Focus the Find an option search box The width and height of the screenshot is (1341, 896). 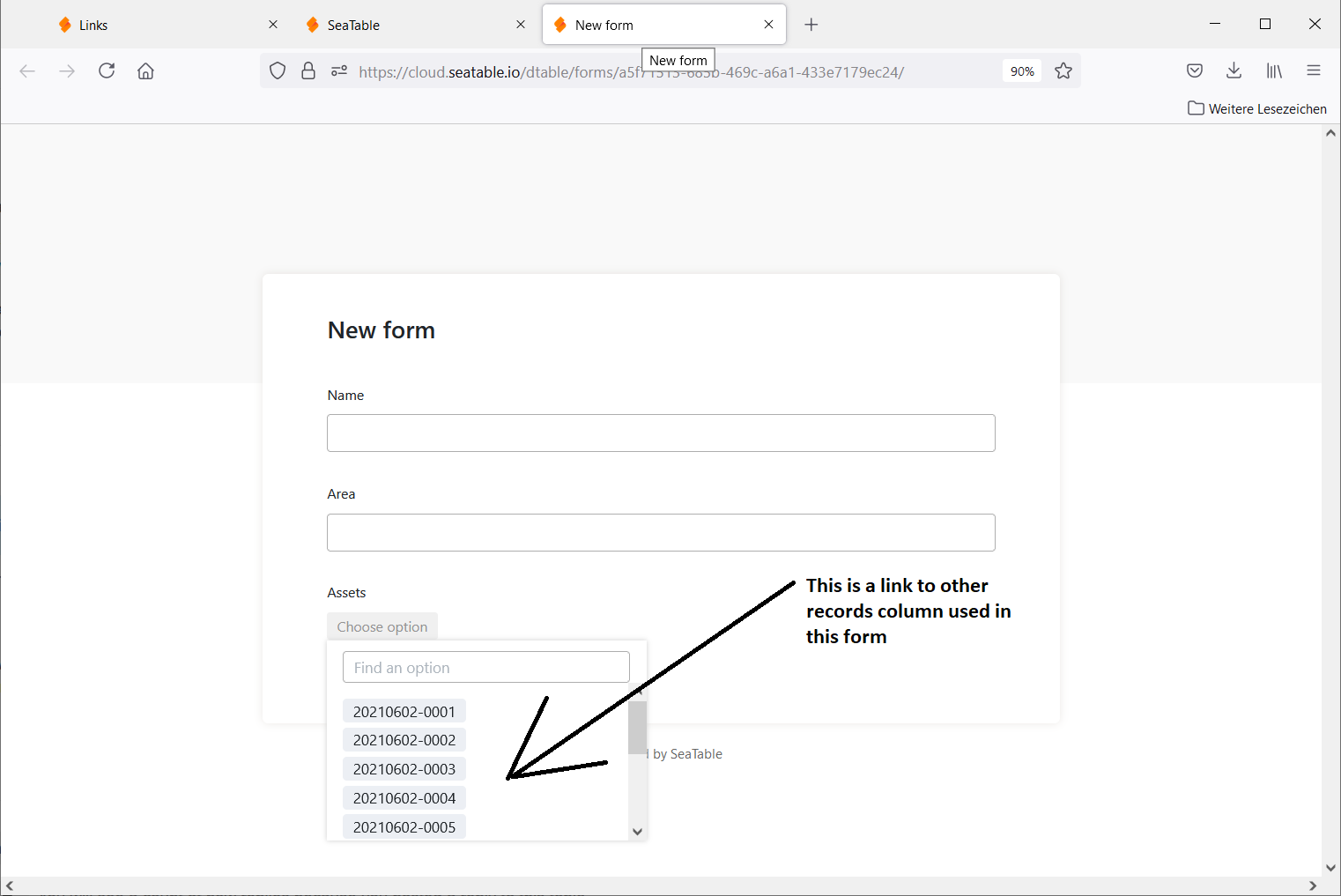click(x=485, y=668)
